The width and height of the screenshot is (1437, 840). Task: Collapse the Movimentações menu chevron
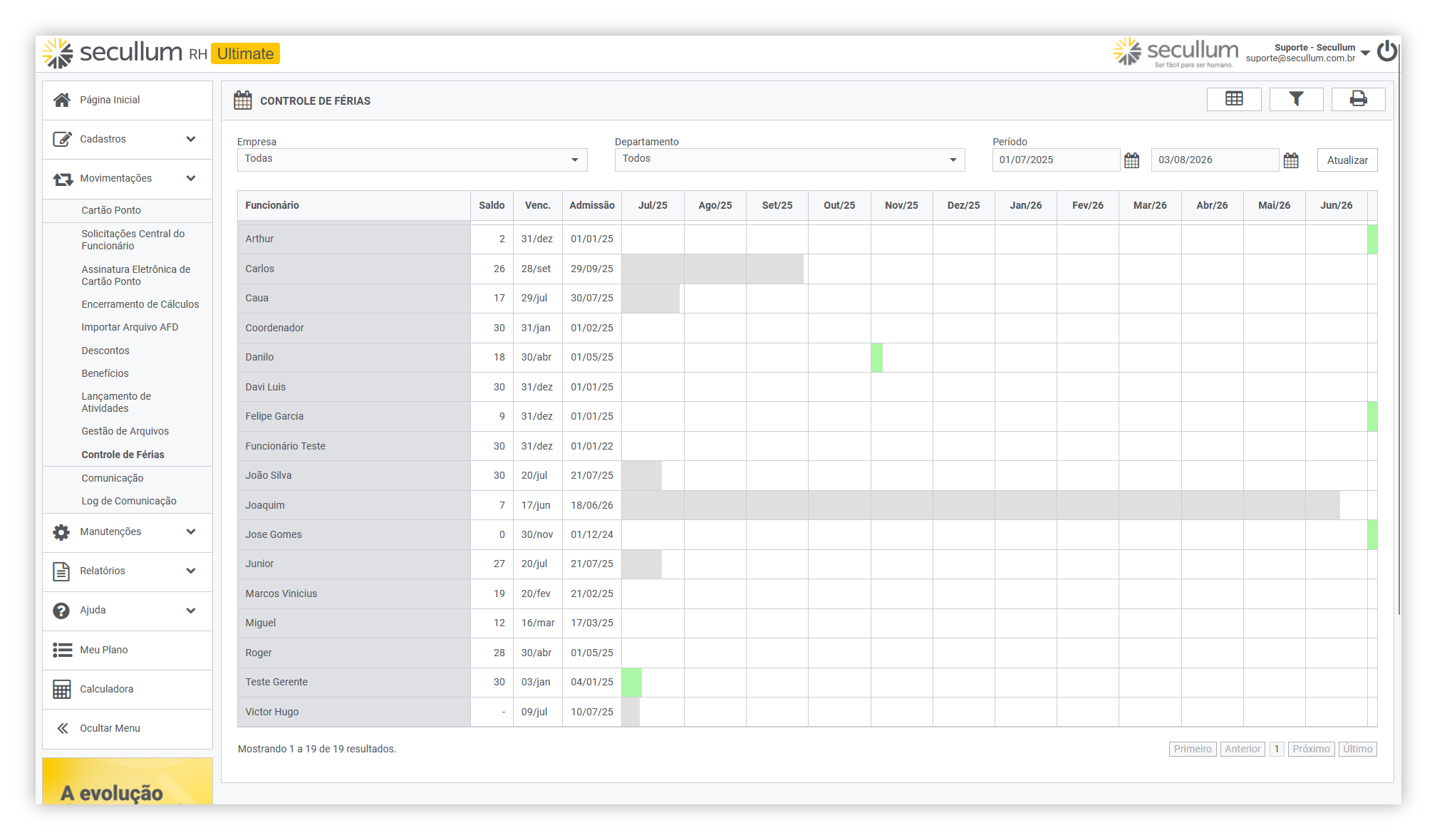[191, 178]
